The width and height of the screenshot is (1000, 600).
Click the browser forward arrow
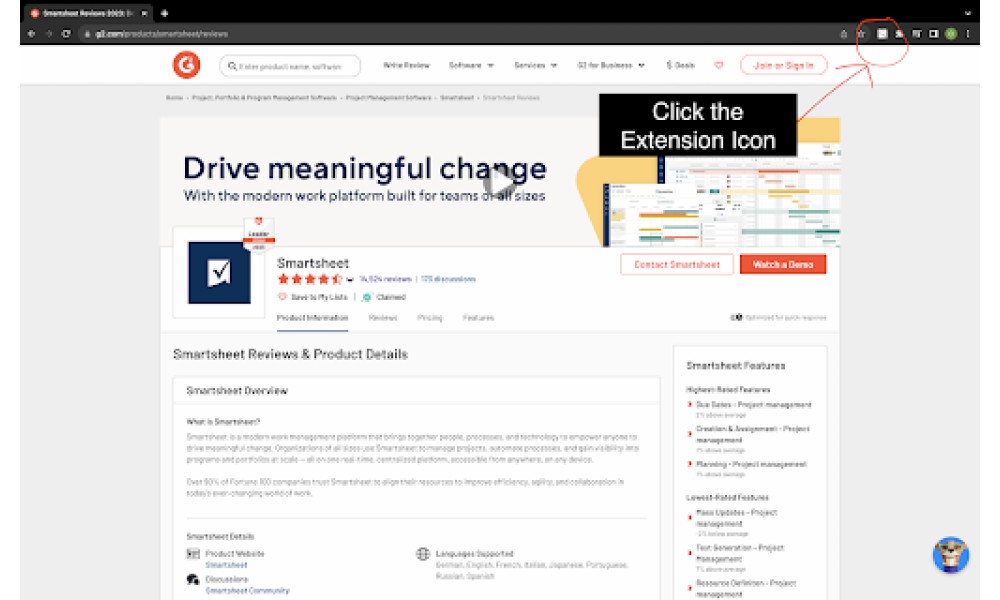point(48,34)
